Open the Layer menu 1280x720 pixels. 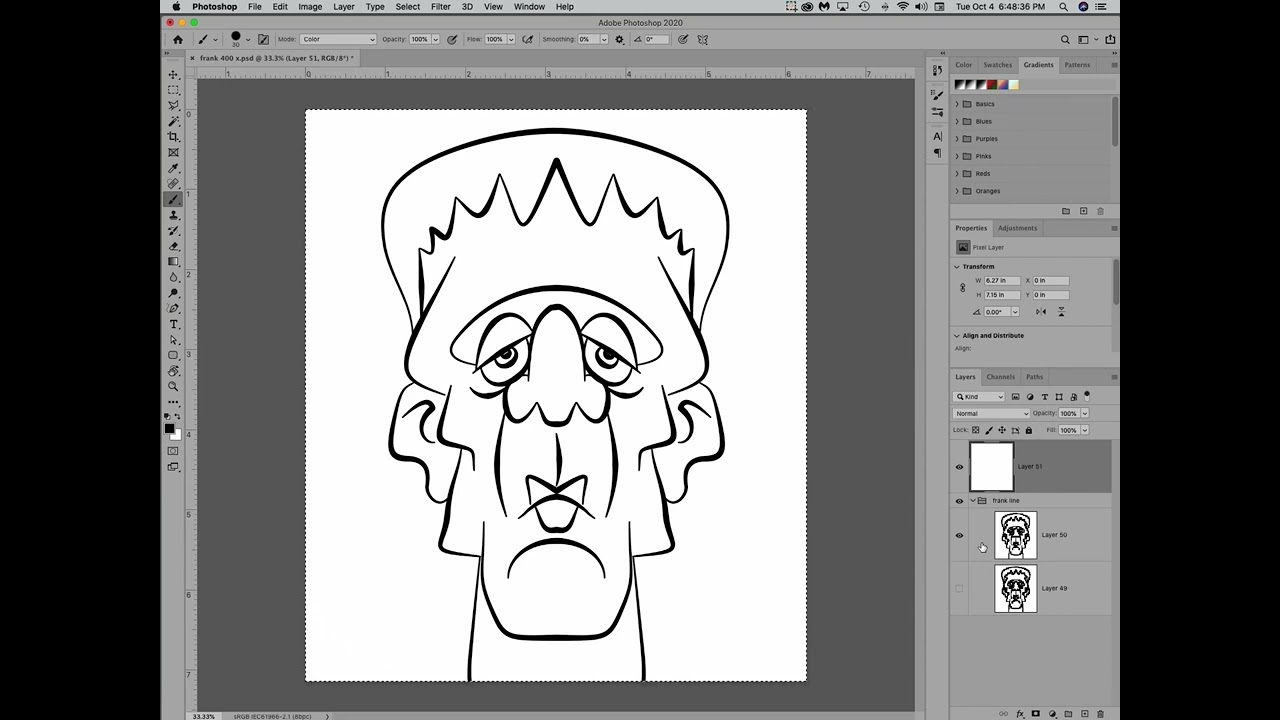click(343, 7)
